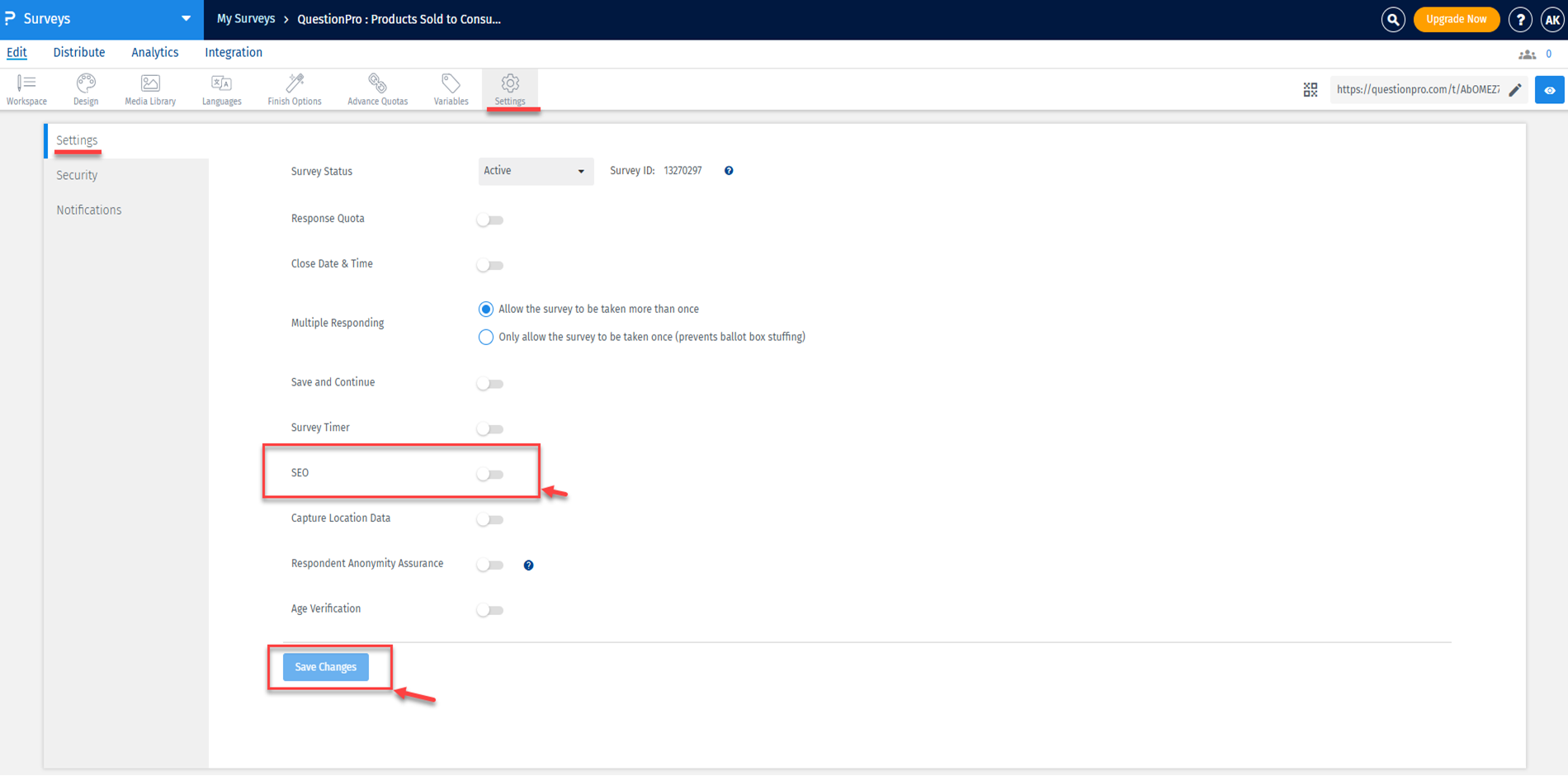Click the search magnifier icon
This screenshot has width=1568, height=776.
pyautogui.click(x=1393, y=19)
